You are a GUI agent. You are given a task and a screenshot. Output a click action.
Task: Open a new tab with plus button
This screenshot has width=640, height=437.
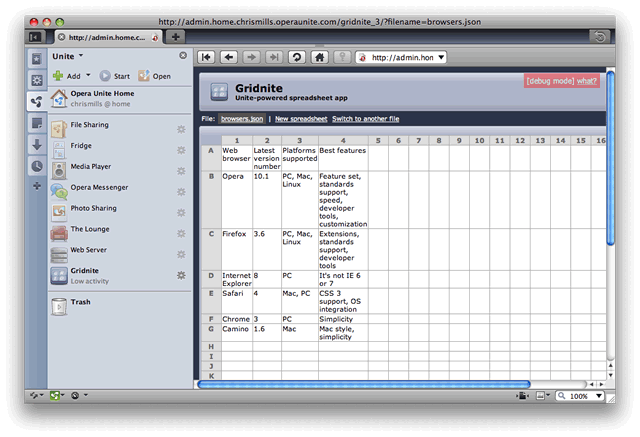tap(176, 37)
